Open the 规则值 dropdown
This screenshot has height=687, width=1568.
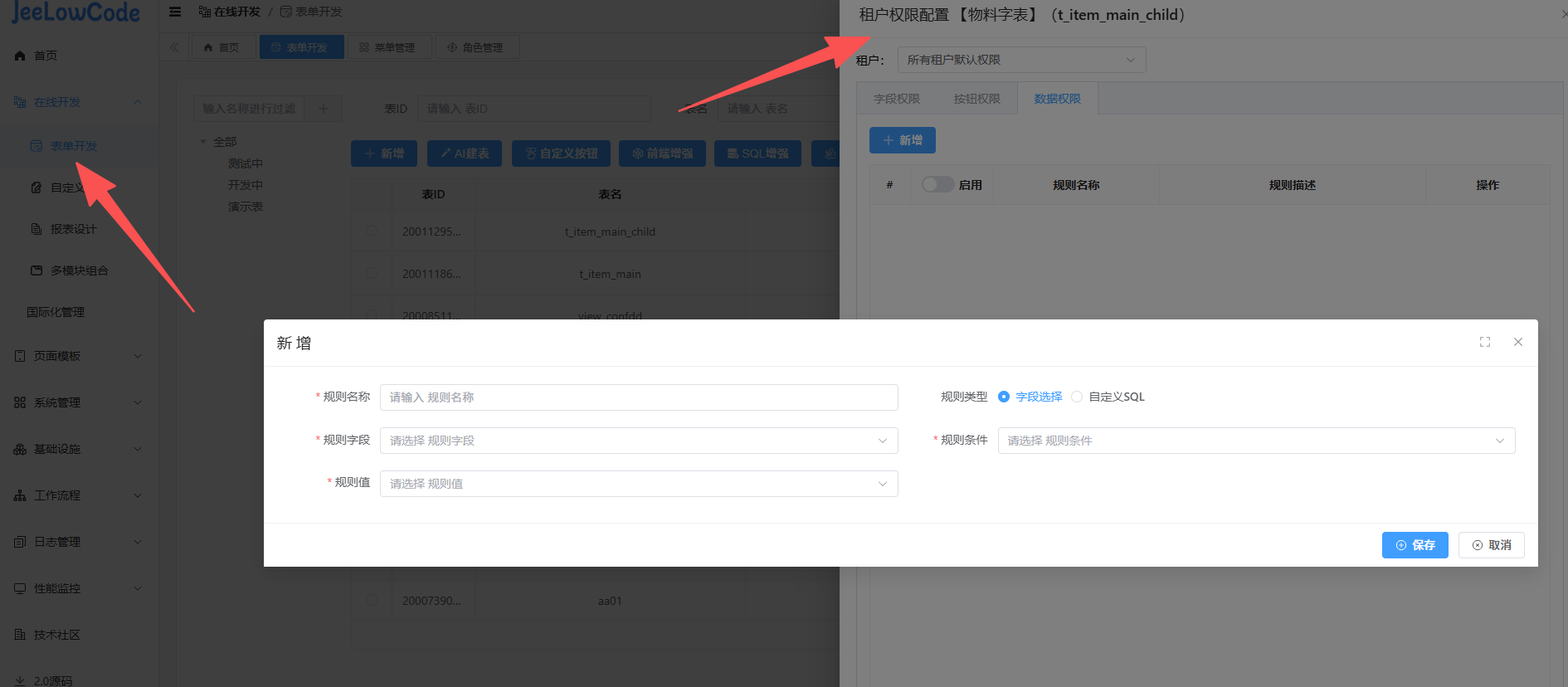point(638,484)
